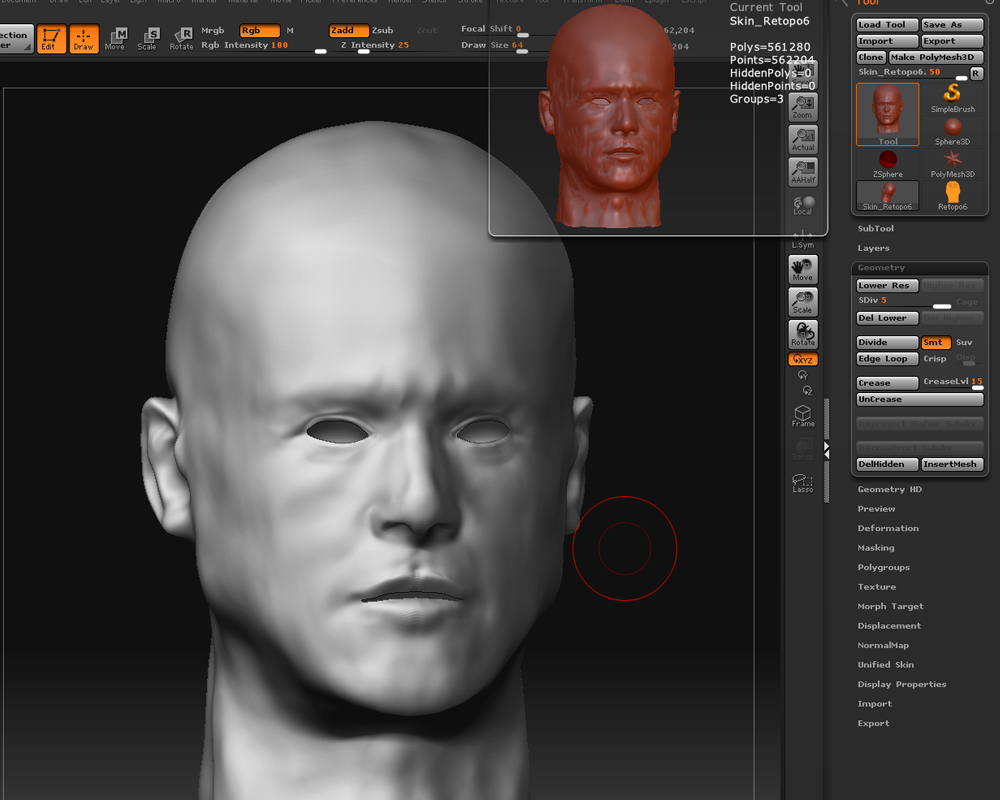
Task: Click the Divide button
Action: click(886, 342)
